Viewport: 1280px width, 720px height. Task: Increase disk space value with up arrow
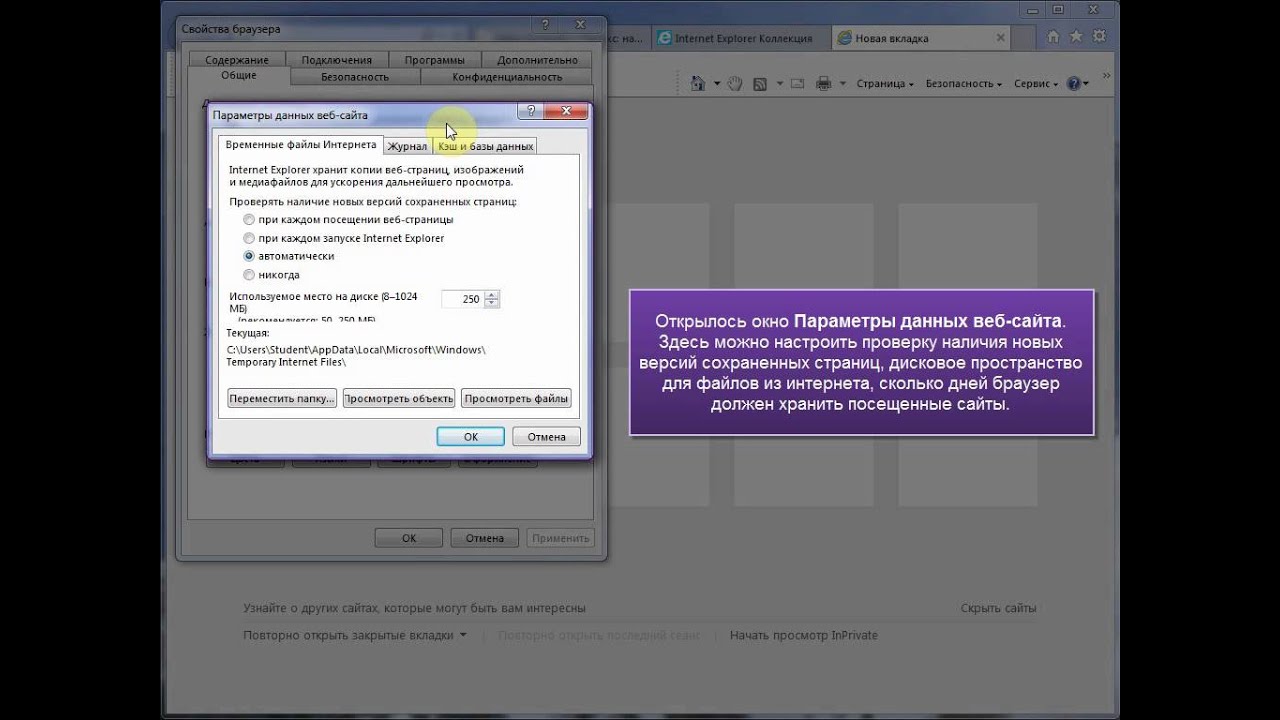[492, 295]
